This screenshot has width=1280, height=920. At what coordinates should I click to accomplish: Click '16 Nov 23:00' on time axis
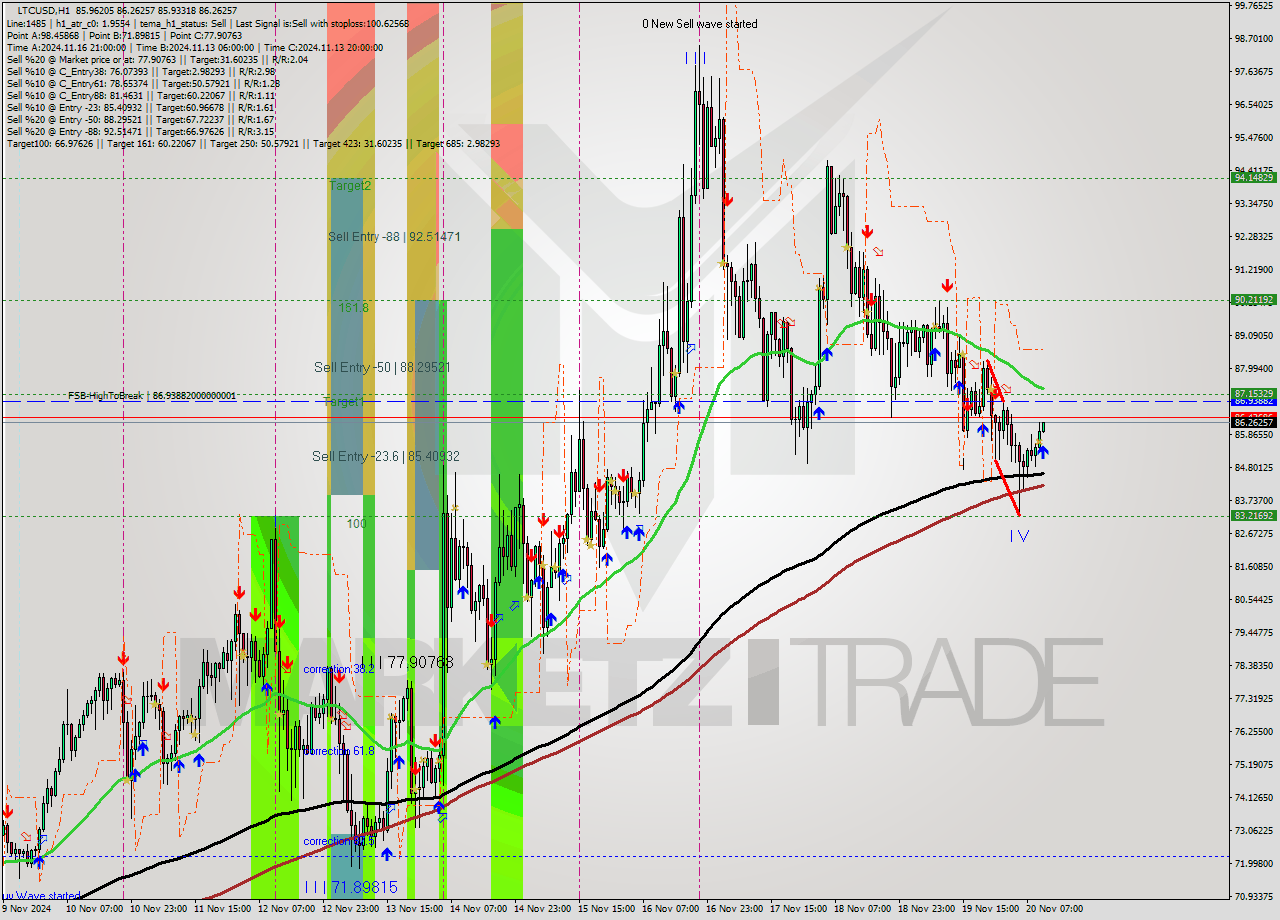[735, 909]
